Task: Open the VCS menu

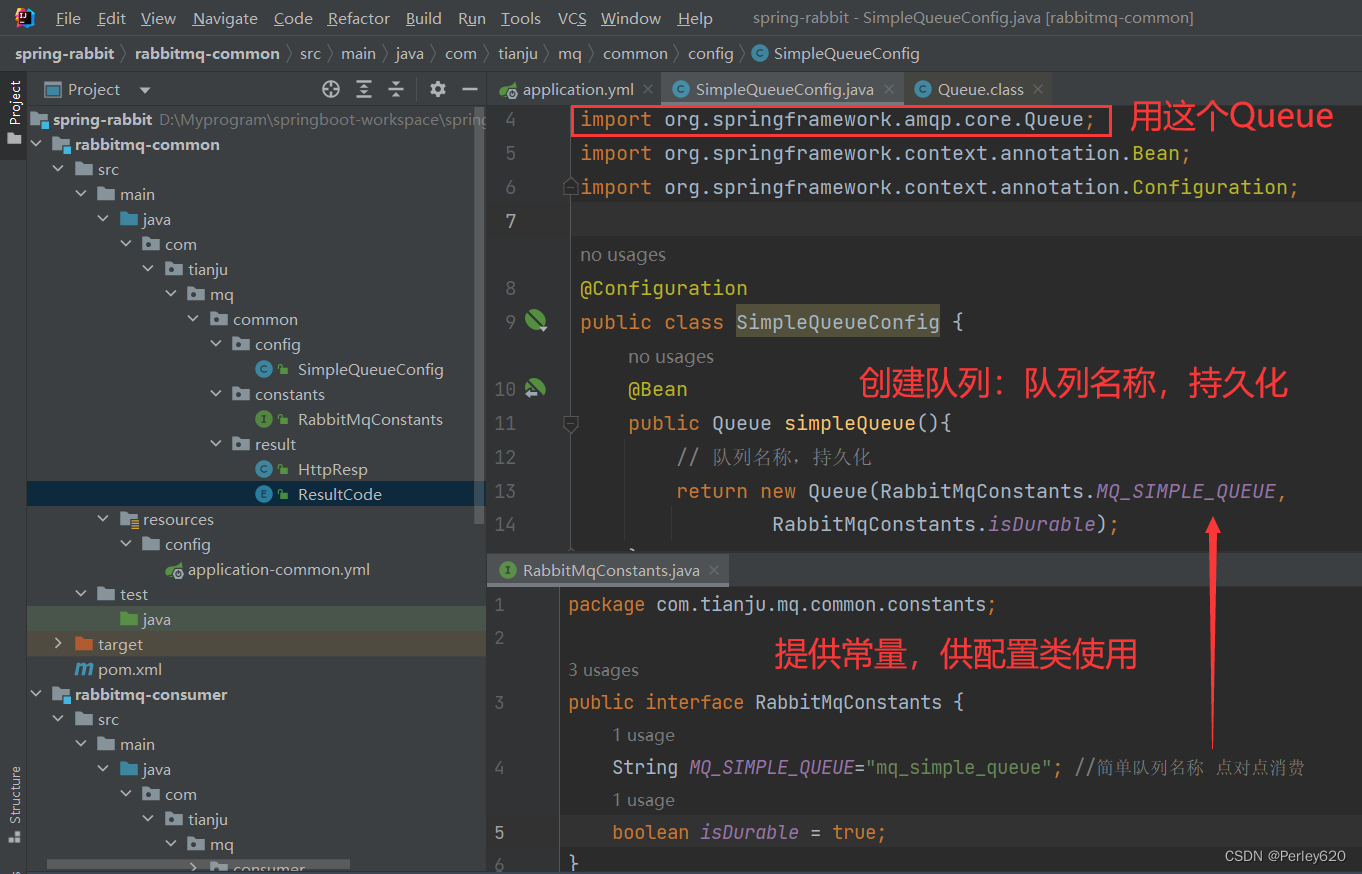Action: coord(572,18)
